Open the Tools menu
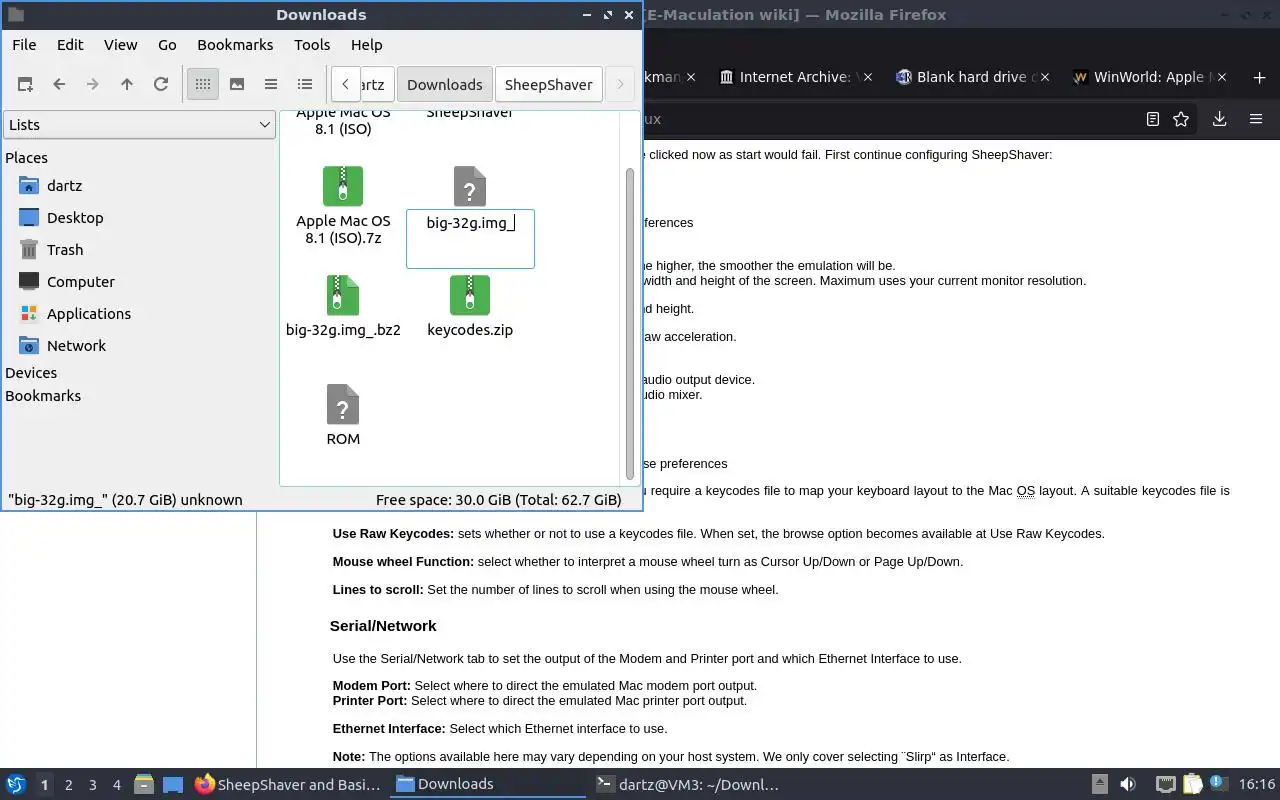1280x800 pixels. (x=312, y=45)
